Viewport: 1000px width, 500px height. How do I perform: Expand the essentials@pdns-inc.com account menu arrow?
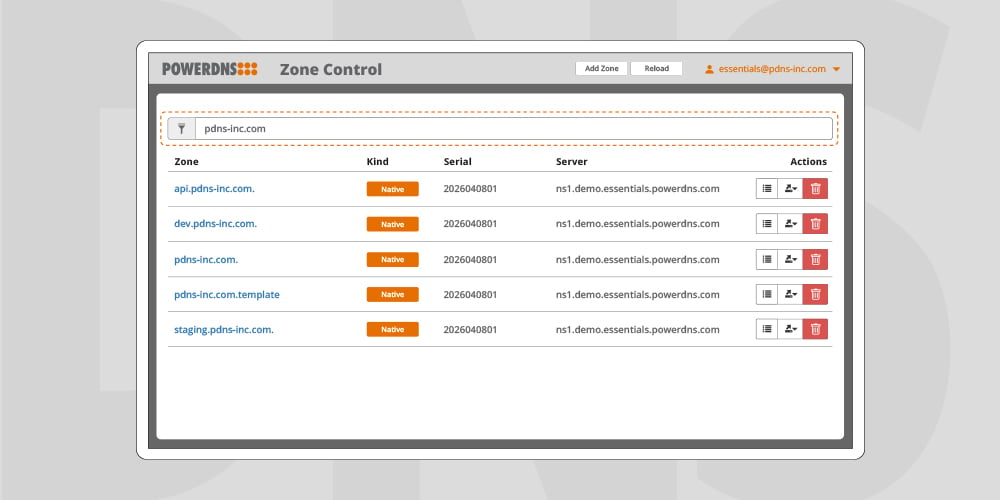pyautogui.click(x=836, y=70)
